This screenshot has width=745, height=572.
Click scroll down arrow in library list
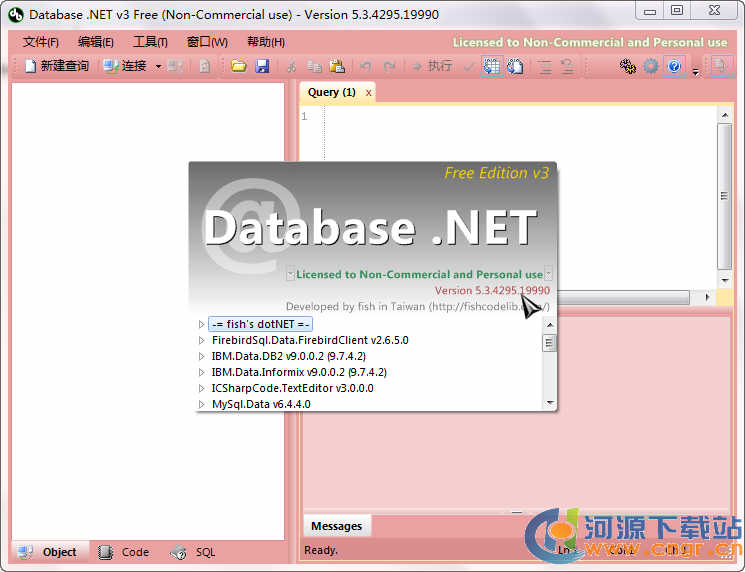click(x=550, y=403)
